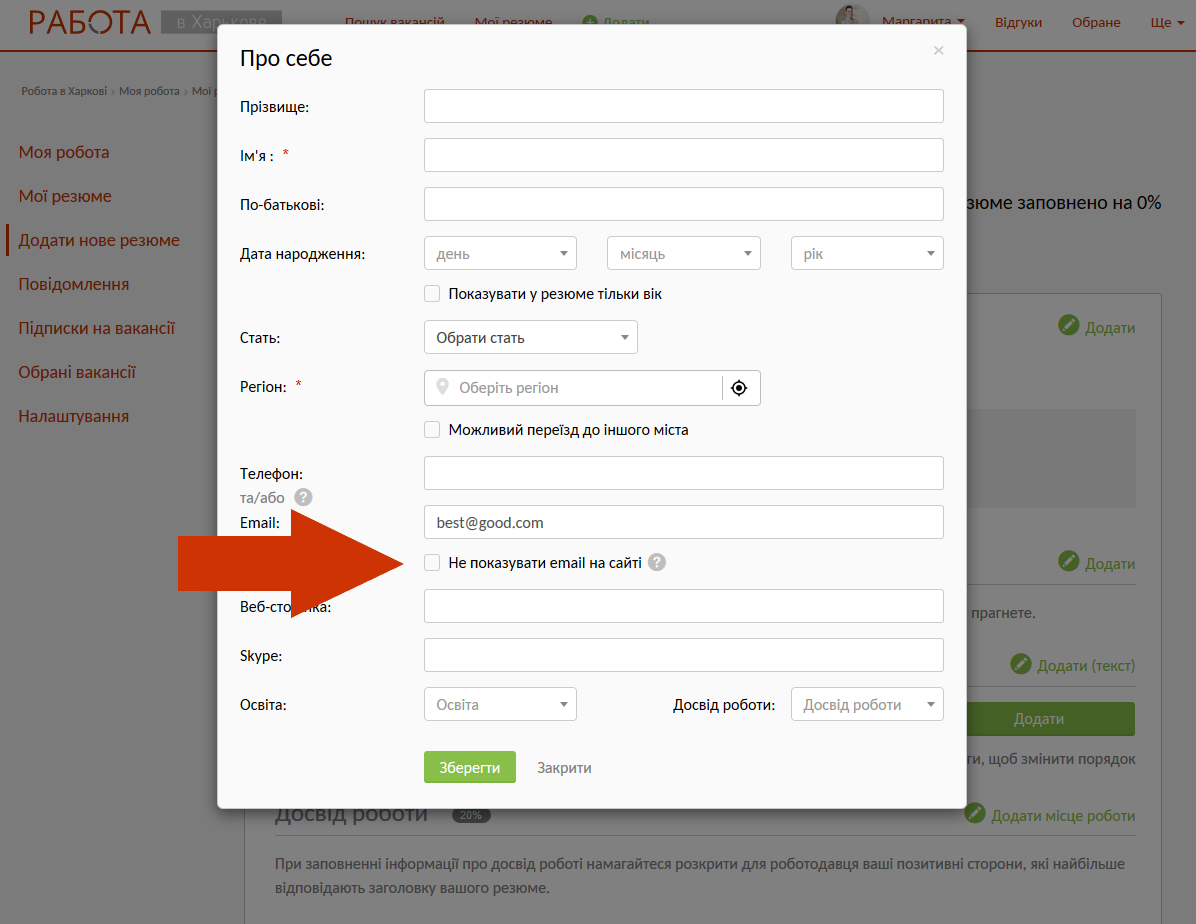
Task: Click the pencil icon by Додати місце роботи
Action: point(975,814)
